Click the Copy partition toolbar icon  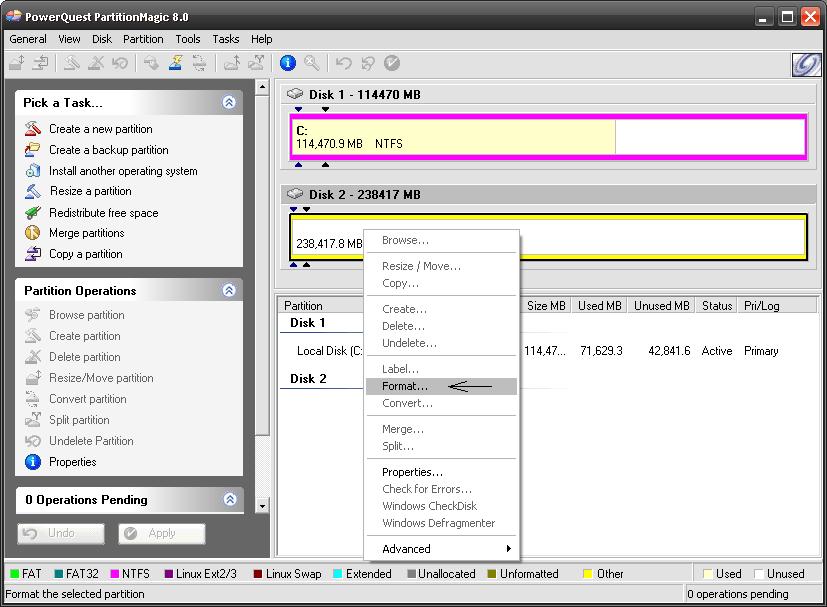pos(41,63)
